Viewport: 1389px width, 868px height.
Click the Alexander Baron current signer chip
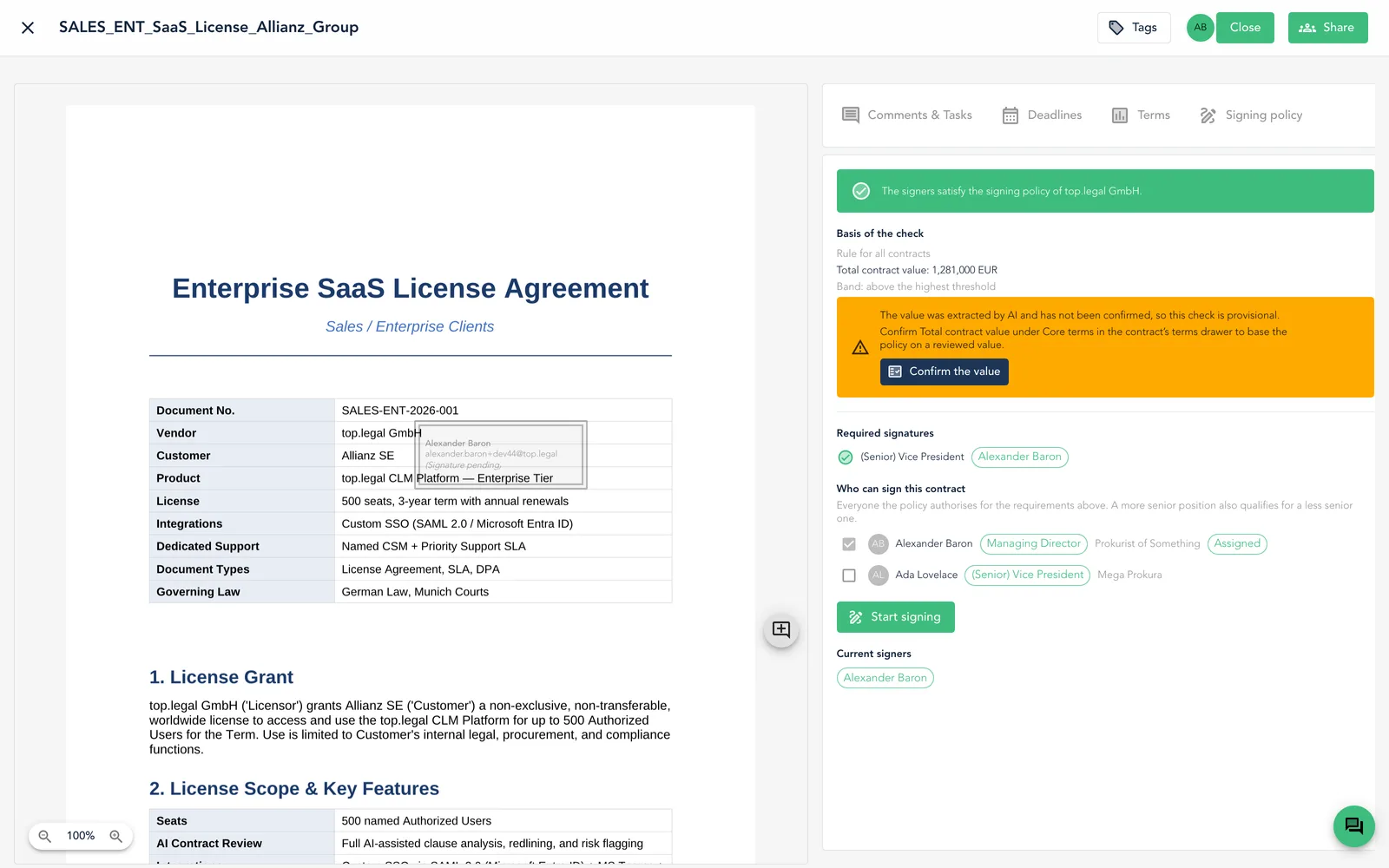tap(885, 678)
